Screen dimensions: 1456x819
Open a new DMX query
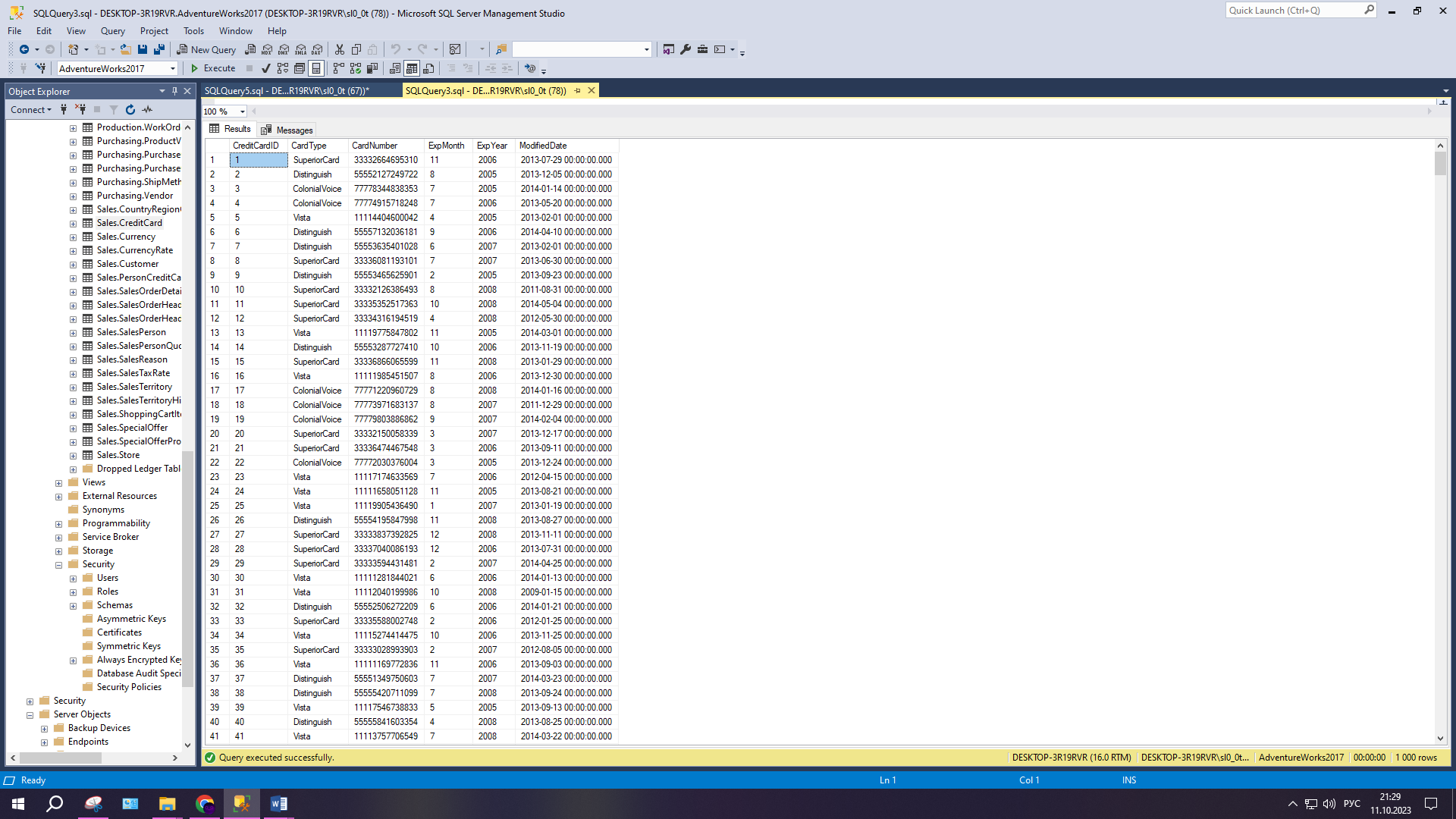click(284, 49)
